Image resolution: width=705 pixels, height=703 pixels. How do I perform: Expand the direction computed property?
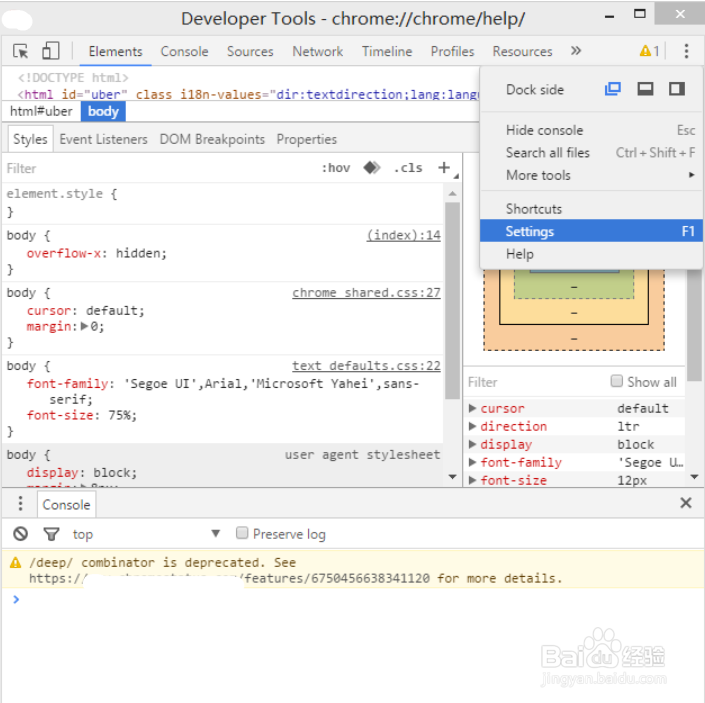(472, 426)
